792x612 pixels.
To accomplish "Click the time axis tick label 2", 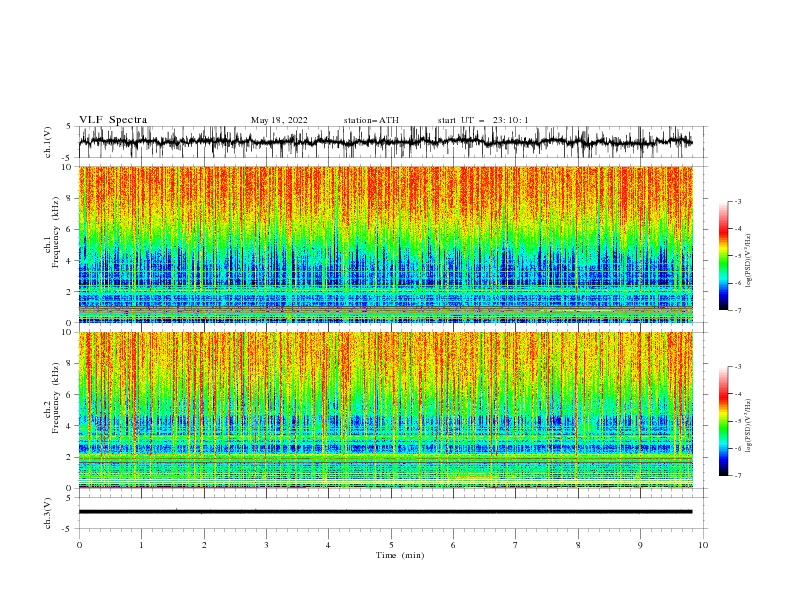I will (x=204, y=545).
